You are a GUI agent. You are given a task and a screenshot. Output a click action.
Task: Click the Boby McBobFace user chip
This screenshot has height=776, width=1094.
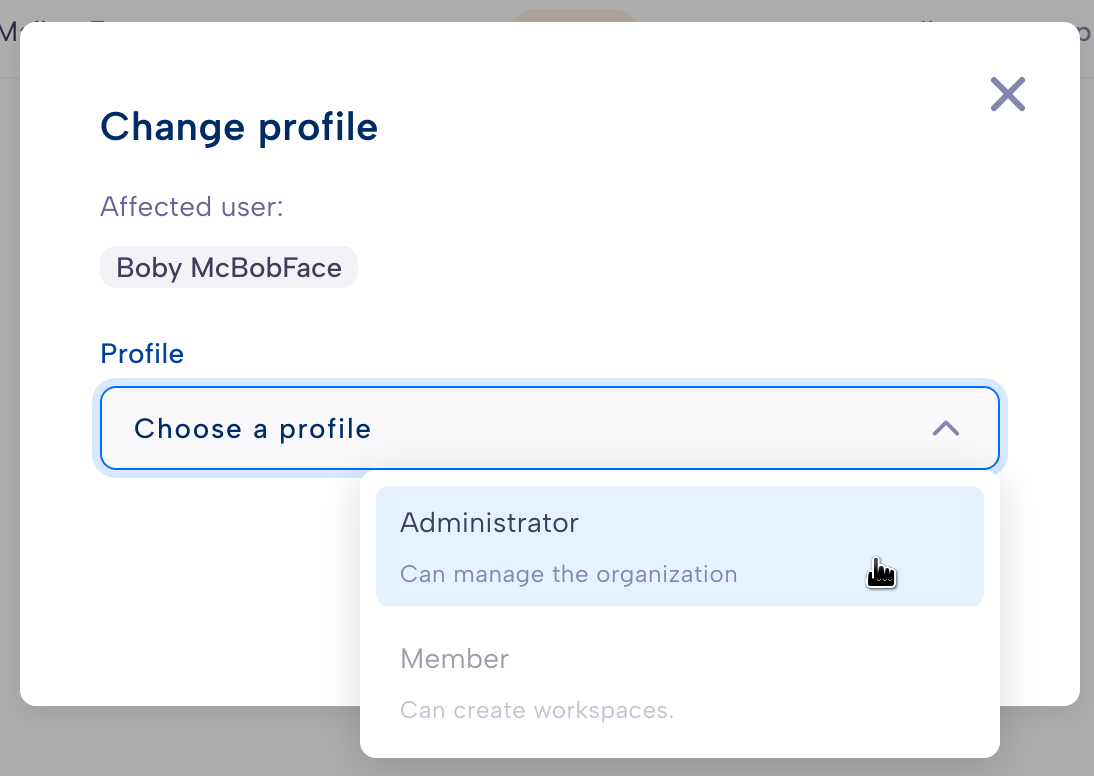click(229, 267)
